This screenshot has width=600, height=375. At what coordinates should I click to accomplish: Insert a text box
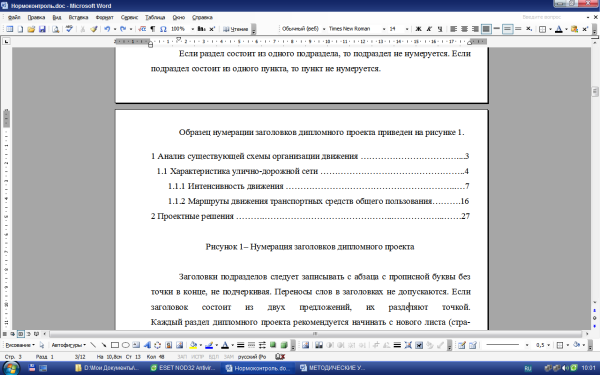pos(136,345)
